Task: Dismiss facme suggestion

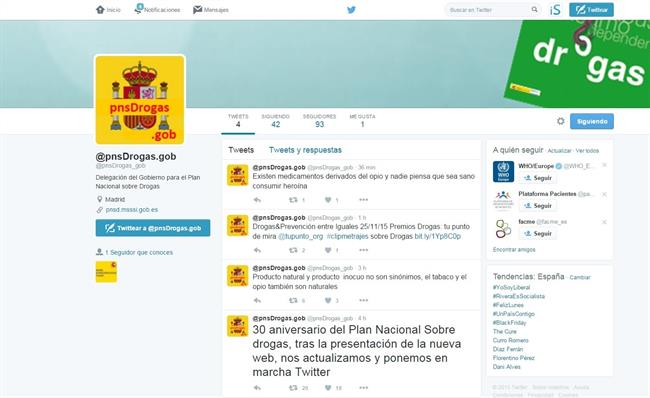Action: click(604, 222)
